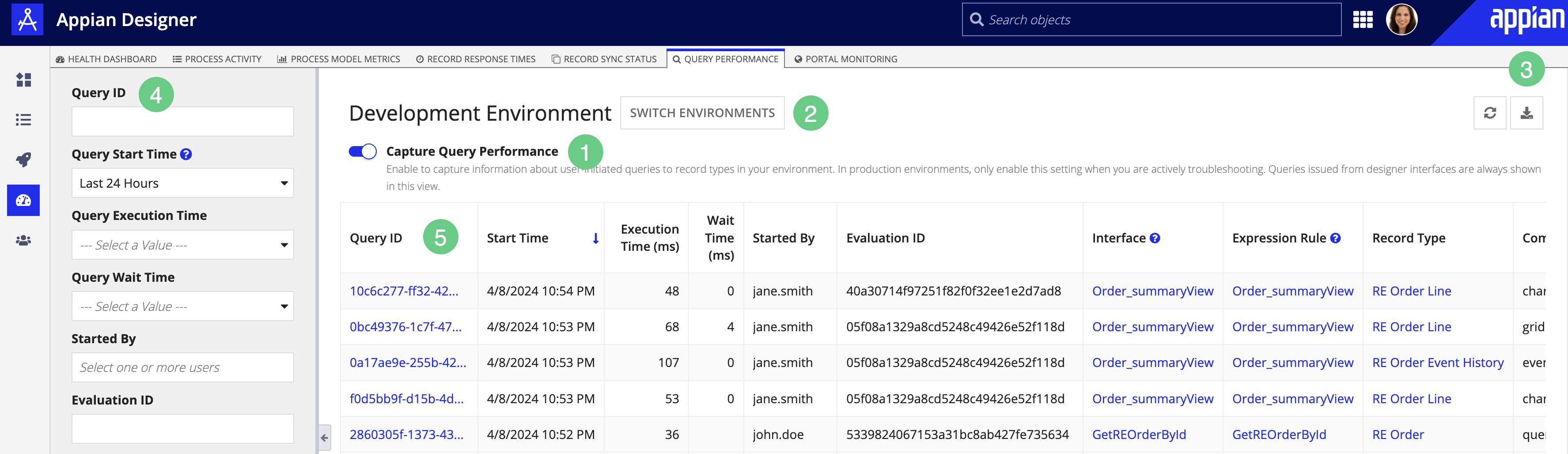Open the Query Execution Time dropdown
The height and width of the screenshot is (454, 1568).
(x=182, y=245)
